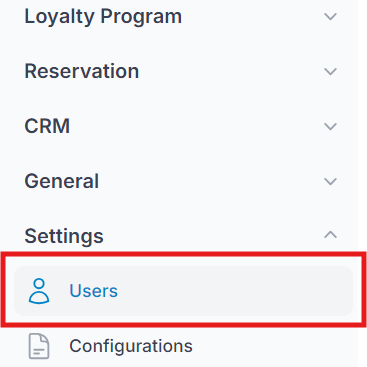Click blank space between Settings and its arrow
The width and height of the screenshot is (367, 367).
(213, 236)
